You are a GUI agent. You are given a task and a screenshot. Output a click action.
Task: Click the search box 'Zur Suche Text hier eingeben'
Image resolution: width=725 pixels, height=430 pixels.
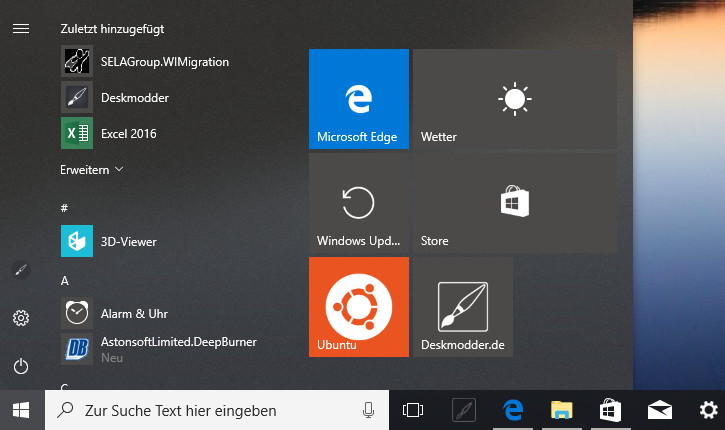[217, 410]
